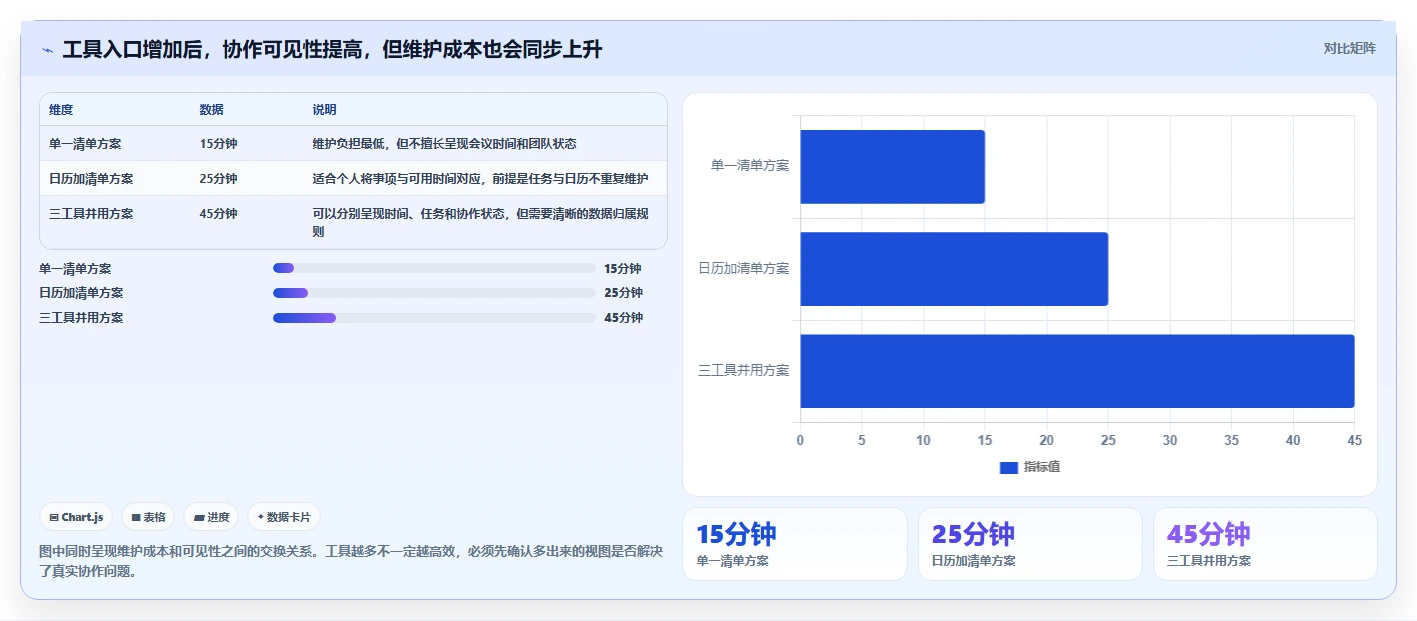This screenshot has width=1417, height=621.
Task: Click the chart y-axis label 单一清单方案
Action: tap(750, 166)
